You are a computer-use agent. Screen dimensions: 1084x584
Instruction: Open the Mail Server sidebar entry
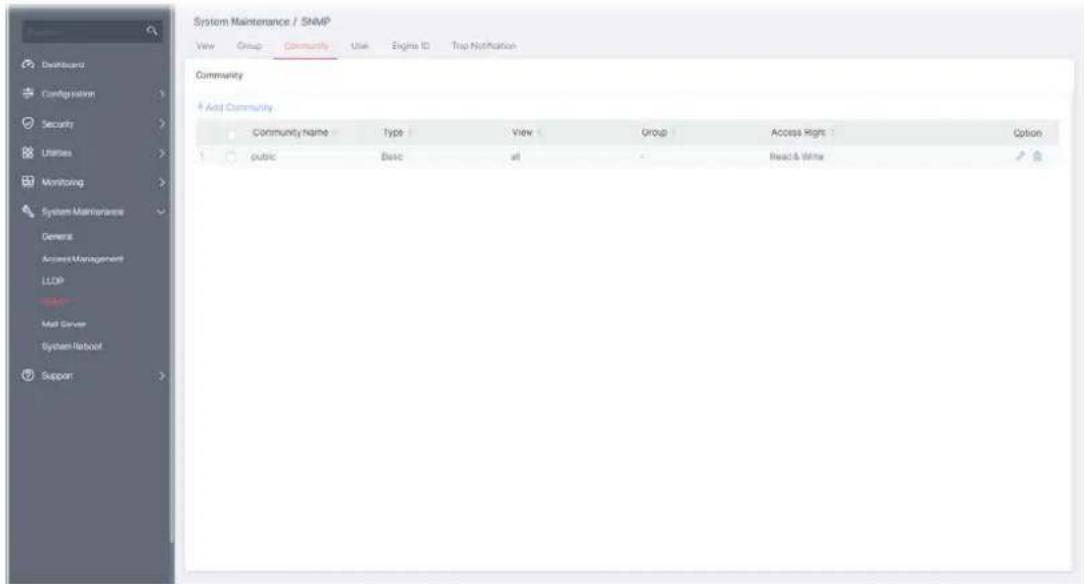click(x=64, y=323)
